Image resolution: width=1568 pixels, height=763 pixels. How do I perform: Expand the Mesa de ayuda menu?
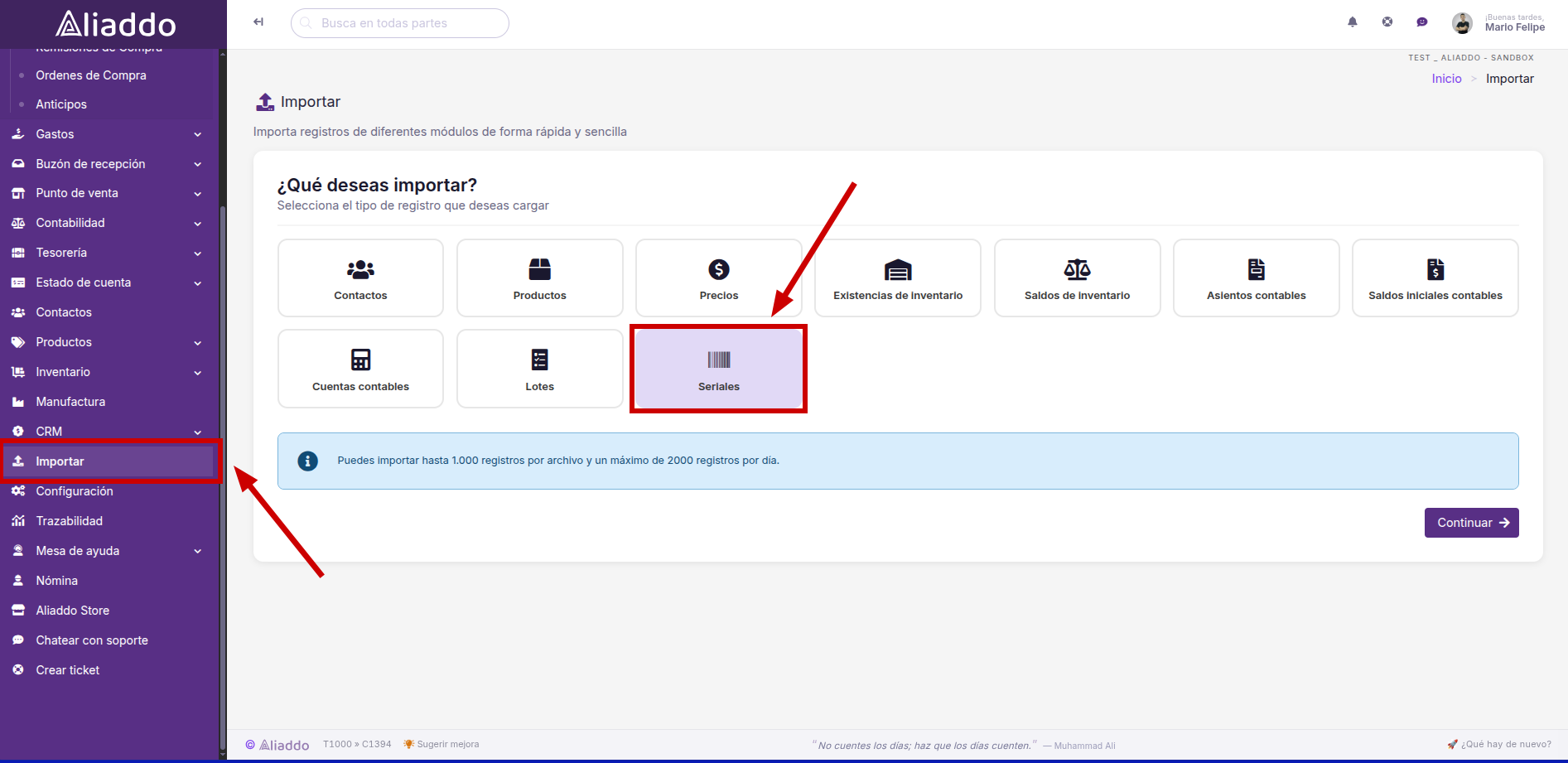pos(108,551)
